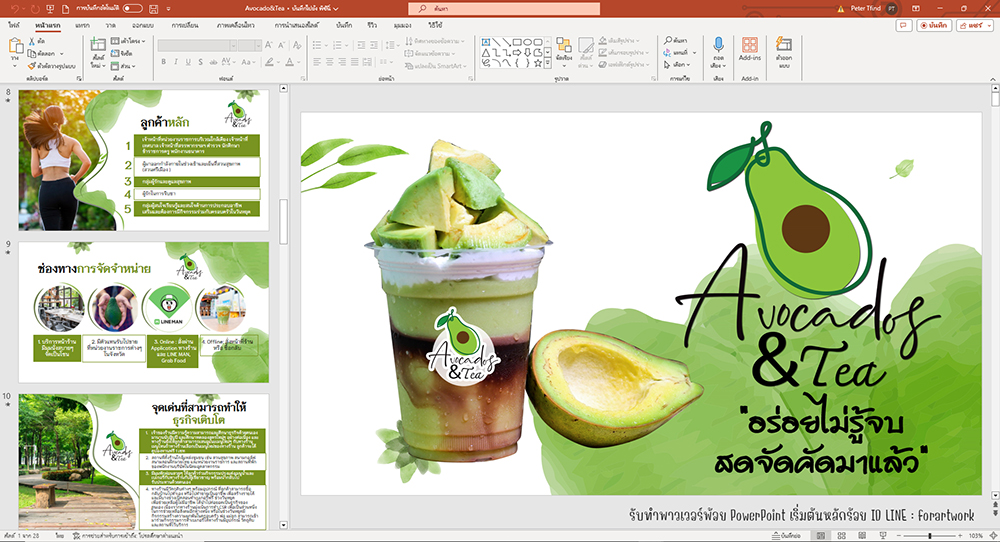Click the Paste clipboard icon
The height and width of the screenshot is (542, 1000).
click(x=15, y=46)
